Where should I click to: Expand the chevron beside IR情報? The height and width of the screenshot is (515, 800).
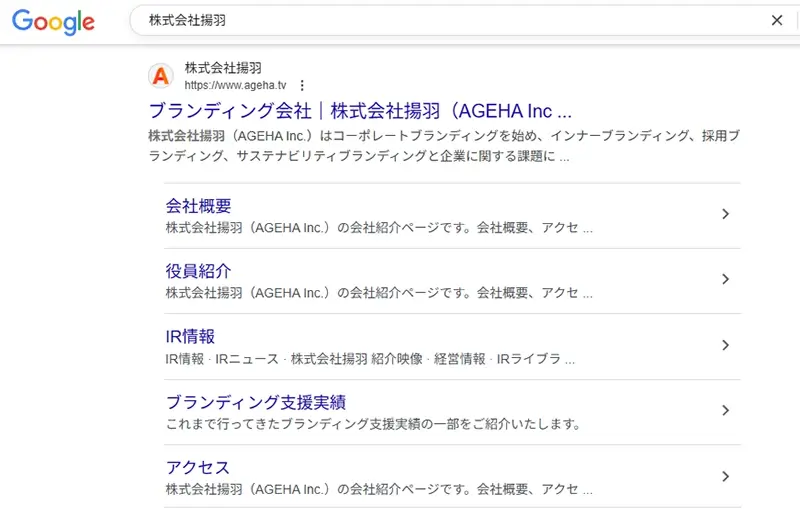click(x=726, y=345)
